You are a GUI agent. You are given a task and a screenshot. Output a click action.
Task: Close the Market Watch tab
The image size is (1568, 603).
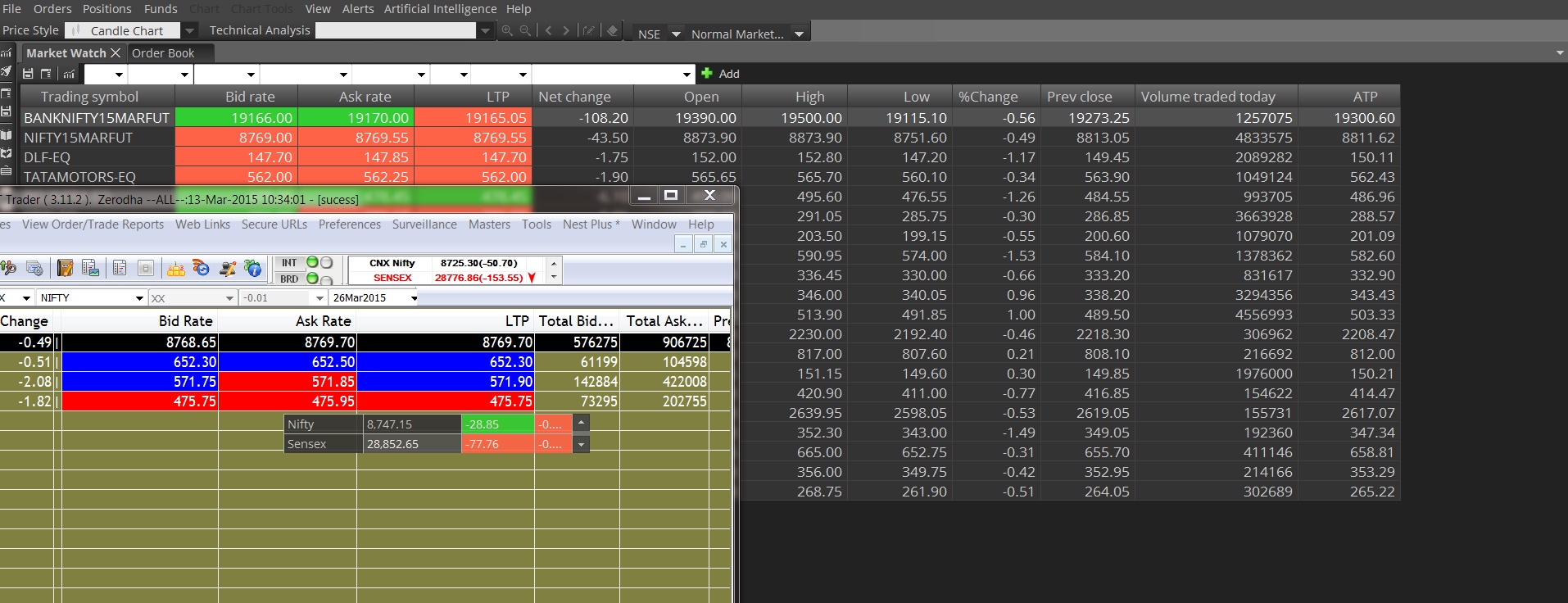116,52
